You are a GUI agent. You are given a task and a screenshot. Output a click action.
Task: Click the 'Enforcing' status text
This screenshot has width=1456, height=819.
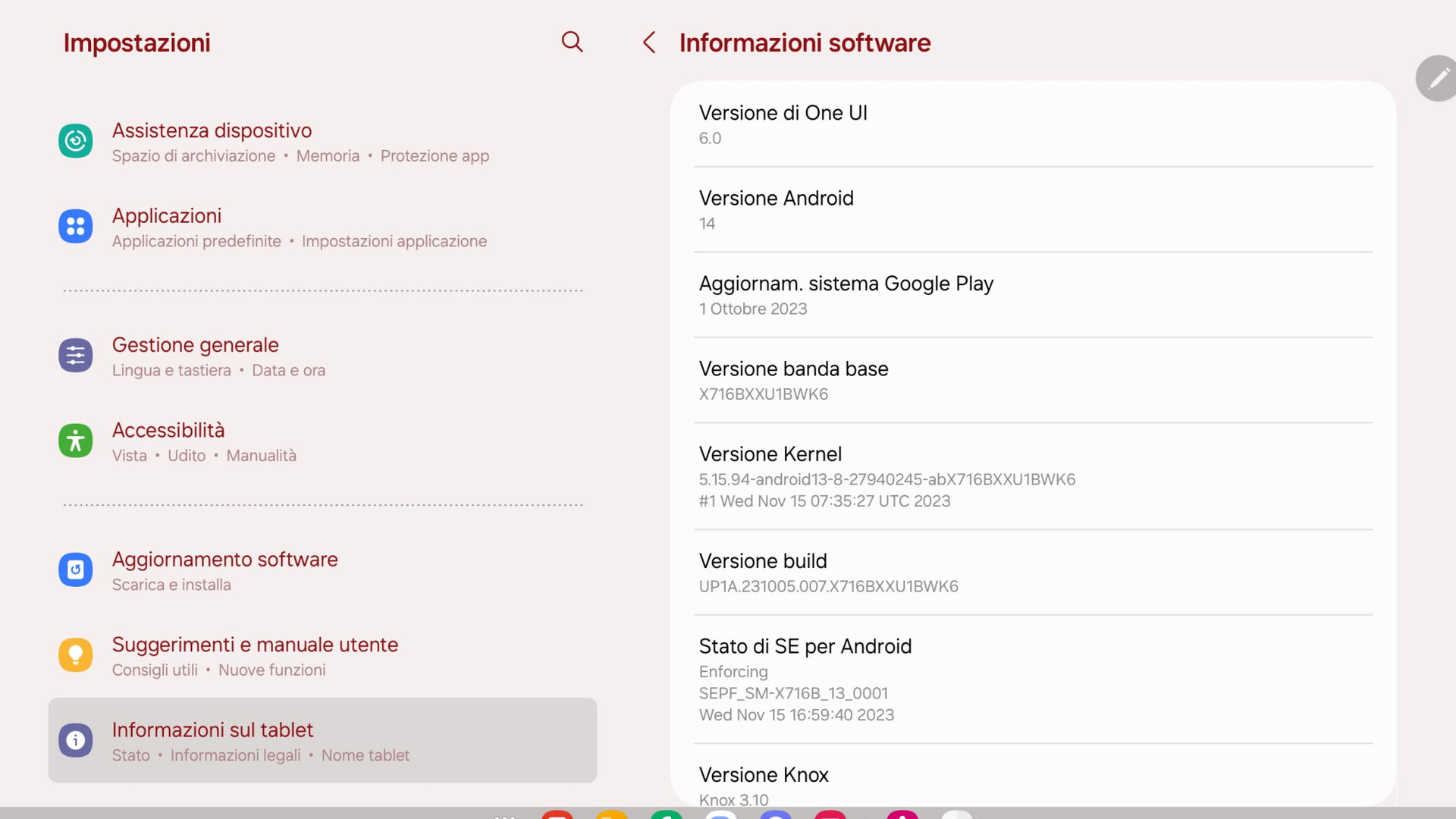pyautogui.click(x=733, y=672)
